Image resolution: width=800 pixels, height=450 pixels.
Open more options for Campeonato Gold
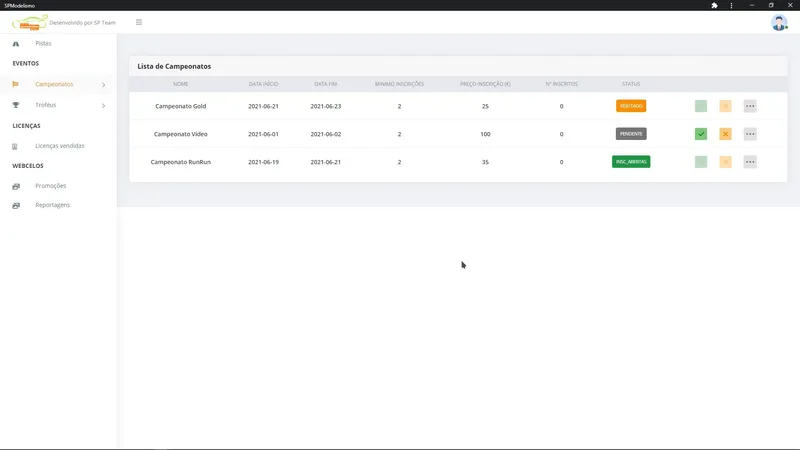(x=750, y=106)
